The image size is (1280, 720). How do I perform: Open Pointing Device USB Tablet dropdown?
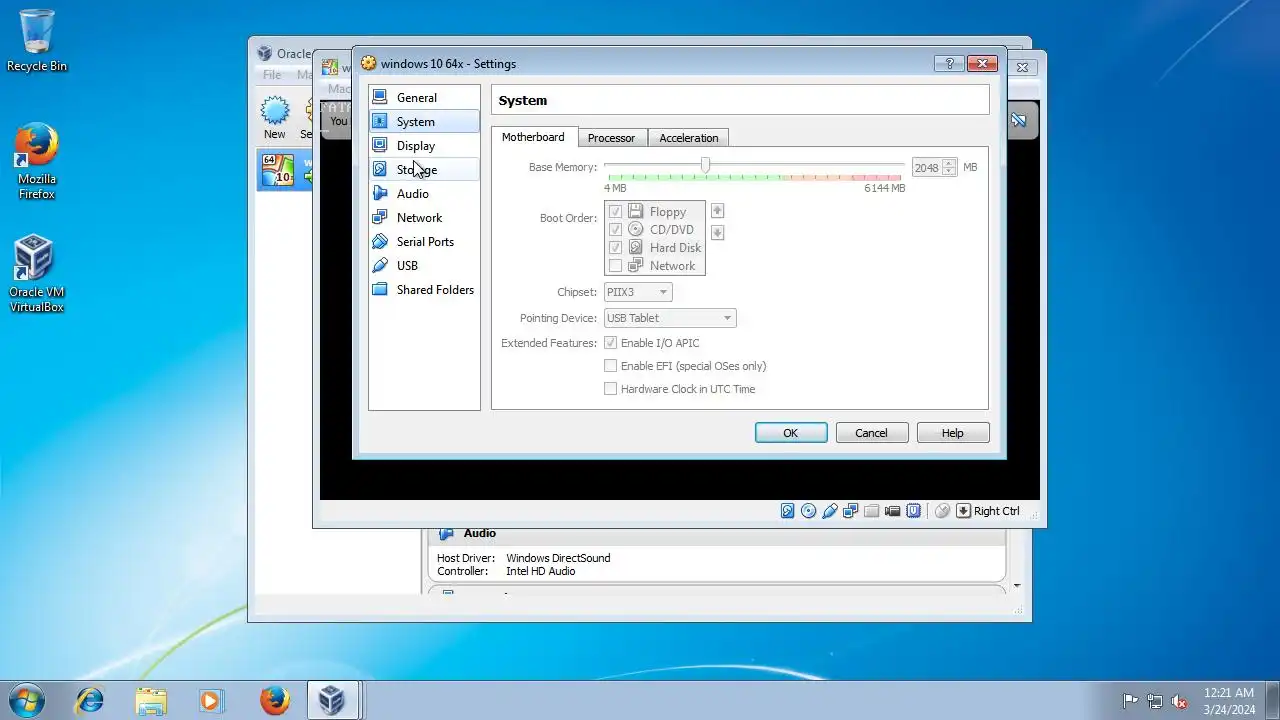pos(670,318)
